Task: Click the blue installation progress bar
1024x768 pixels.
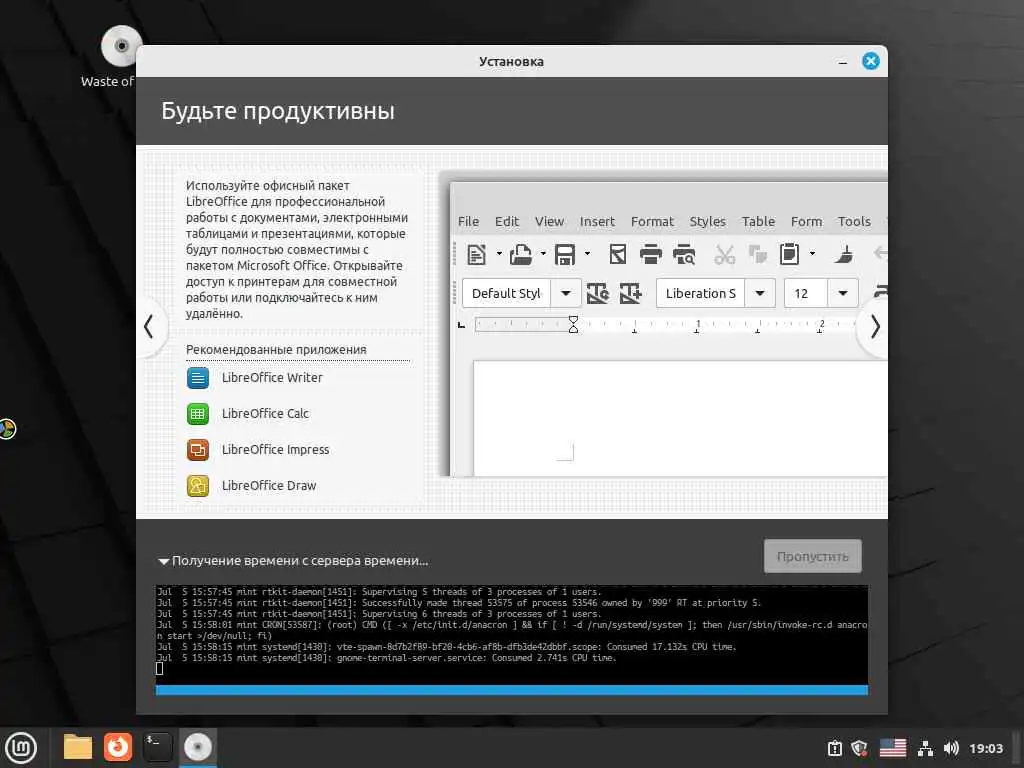Action: click(x=511, y=690)
